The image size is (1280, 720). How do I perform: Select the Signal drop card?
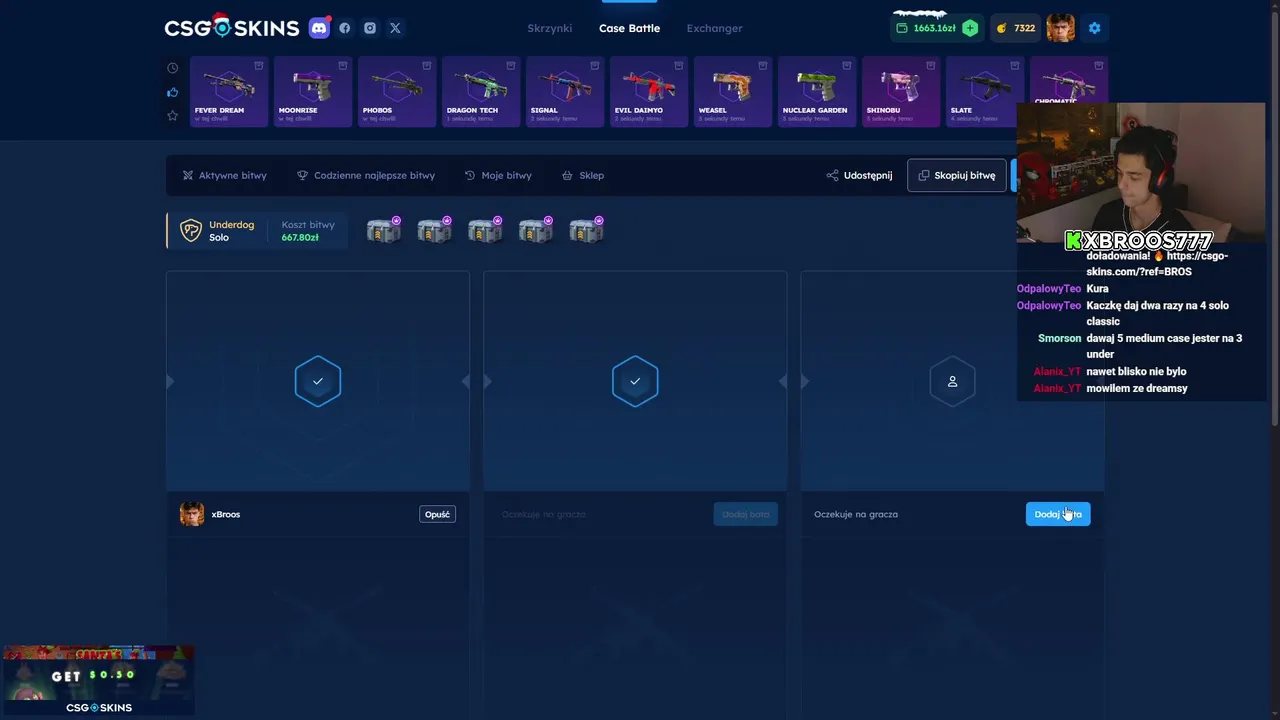[565, 92]
